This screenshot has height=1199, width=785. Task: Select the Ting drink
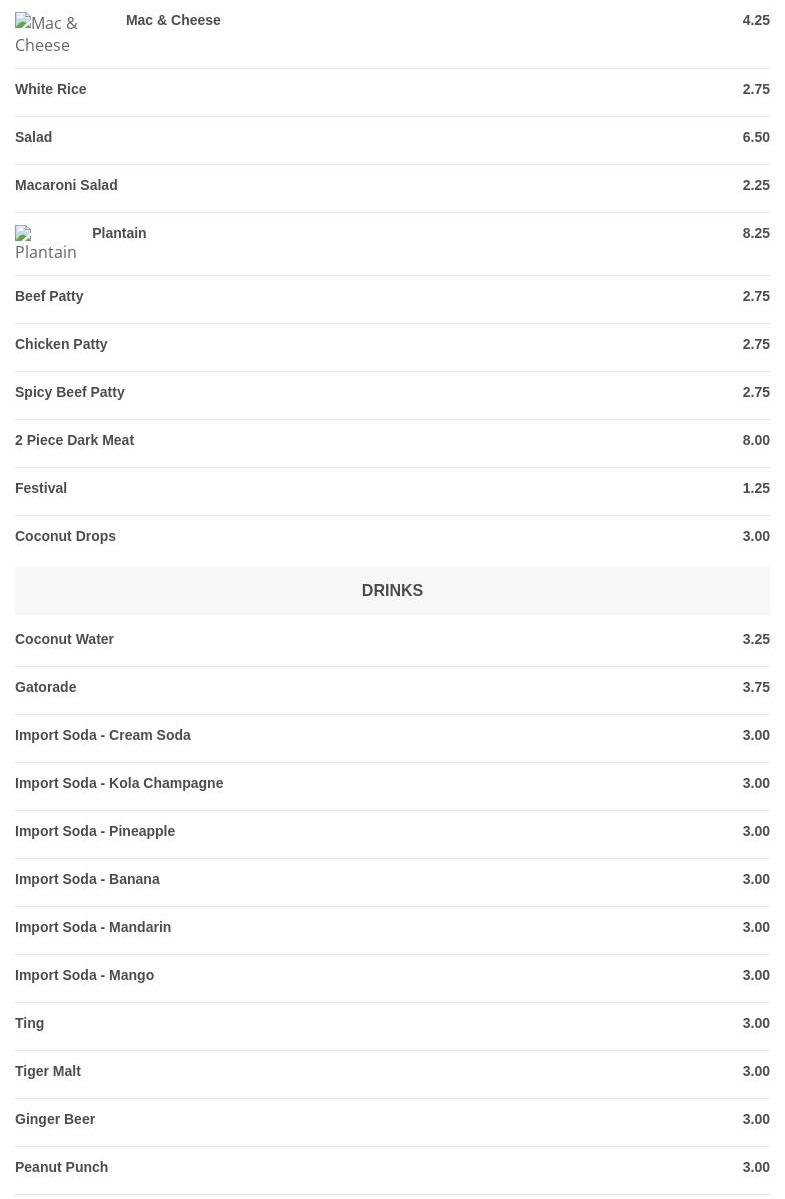coord(30,1023)
